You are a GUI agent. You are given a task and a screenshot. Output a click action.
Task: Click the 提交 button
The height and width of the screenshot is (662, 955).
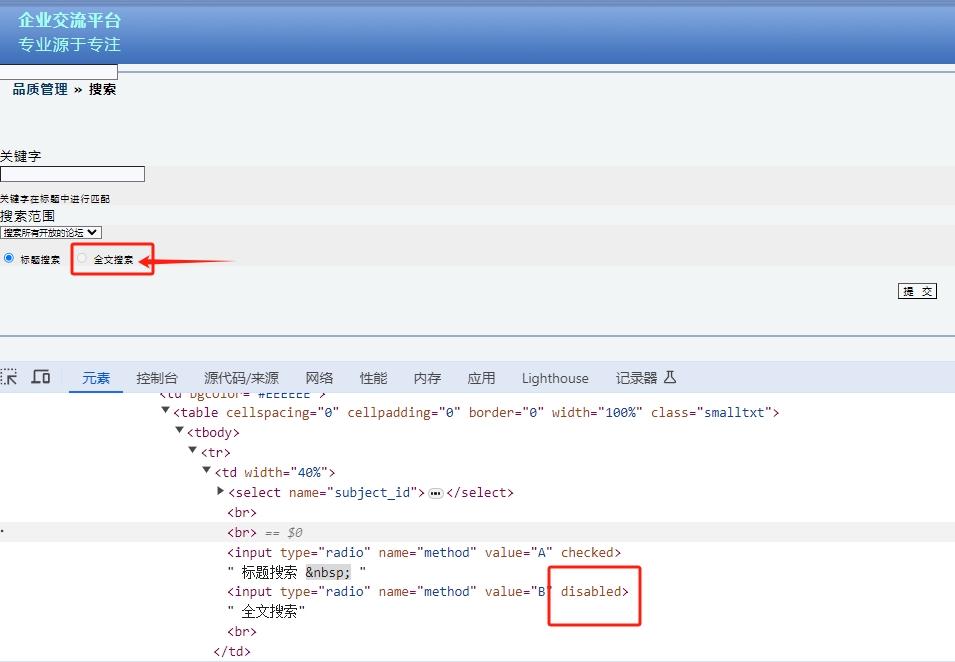tap(917, 291)
